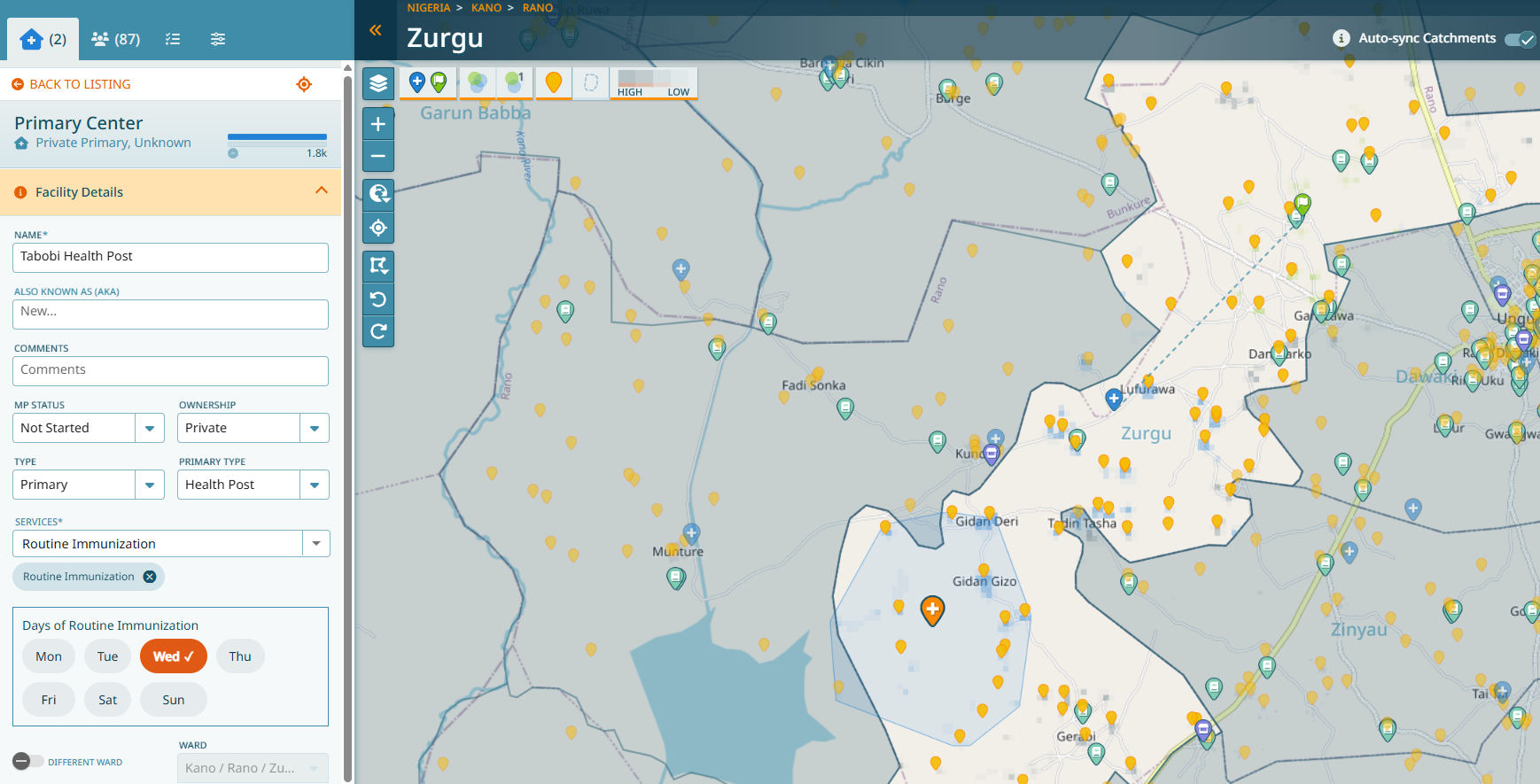
Task: Adjust the 1.8k population slider handle
Action: [233, 153]
